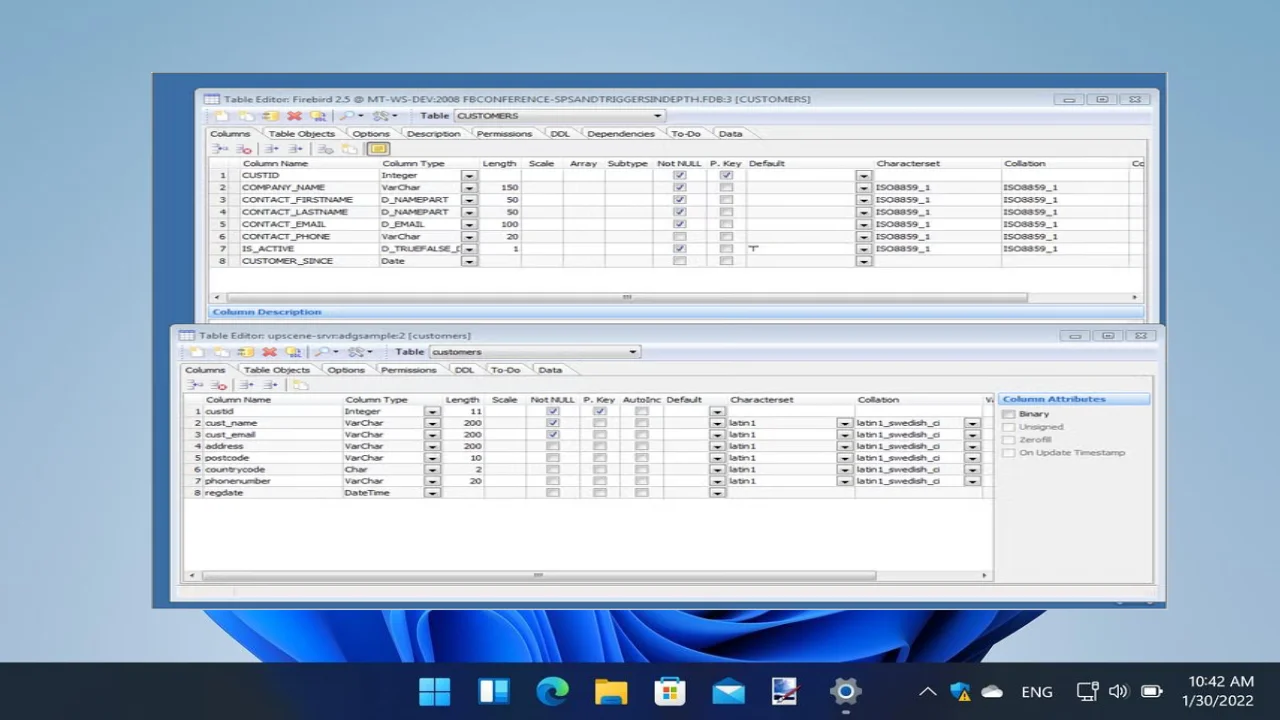Show hidden tray icons chevron

(x=927, y=691)
